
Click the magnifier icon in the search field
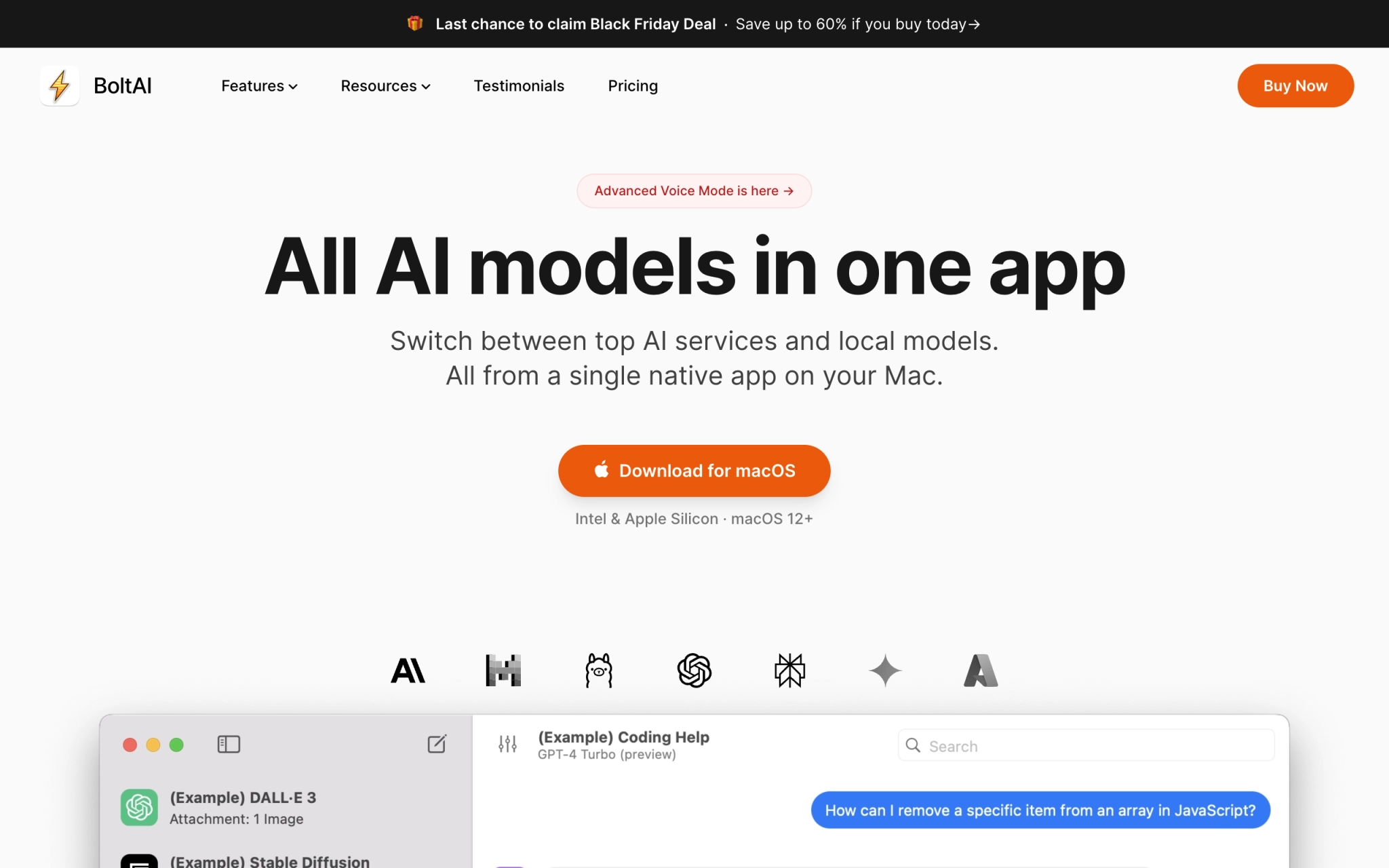(x=914, y=745)
